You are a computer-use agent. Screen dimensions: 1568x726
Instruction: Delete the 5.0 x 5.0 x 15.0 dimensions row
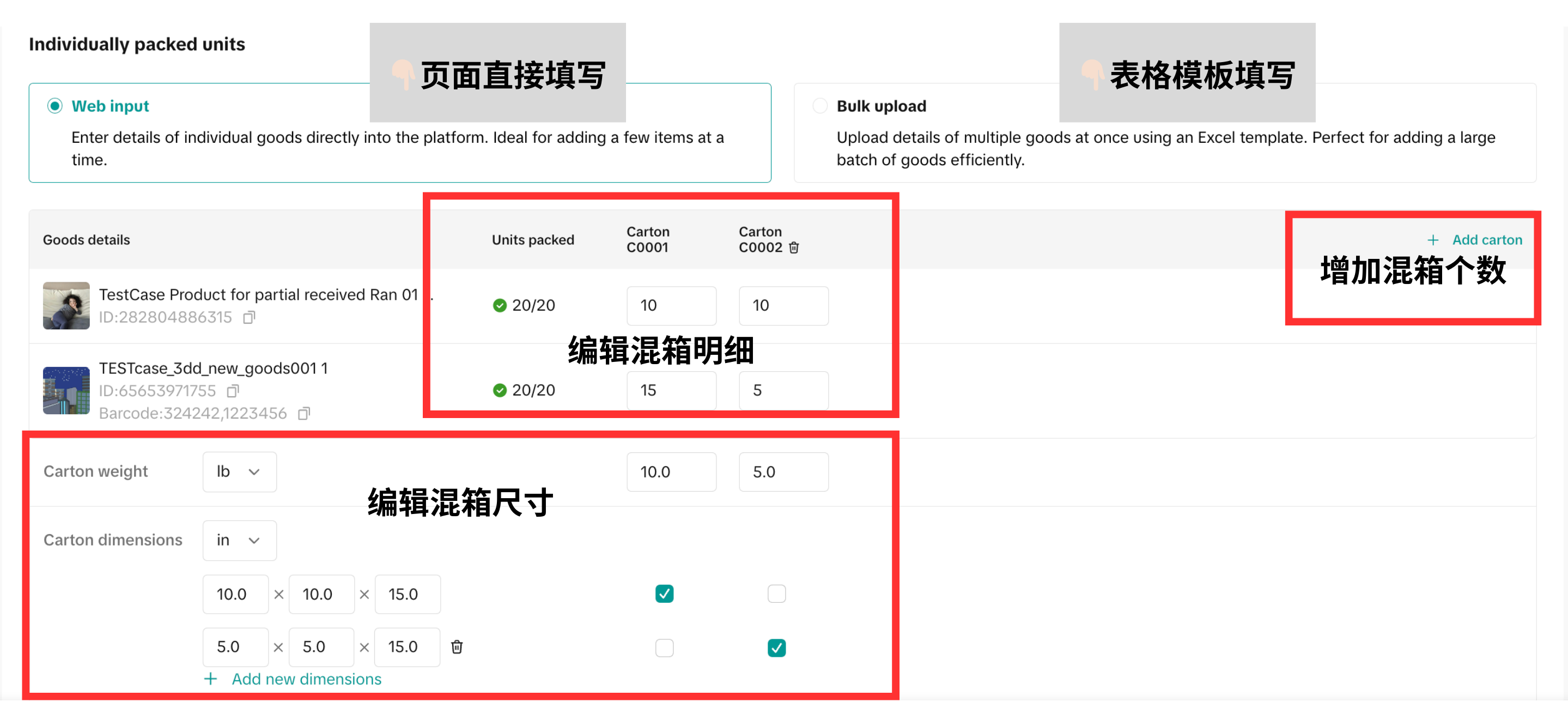point(457,647)
